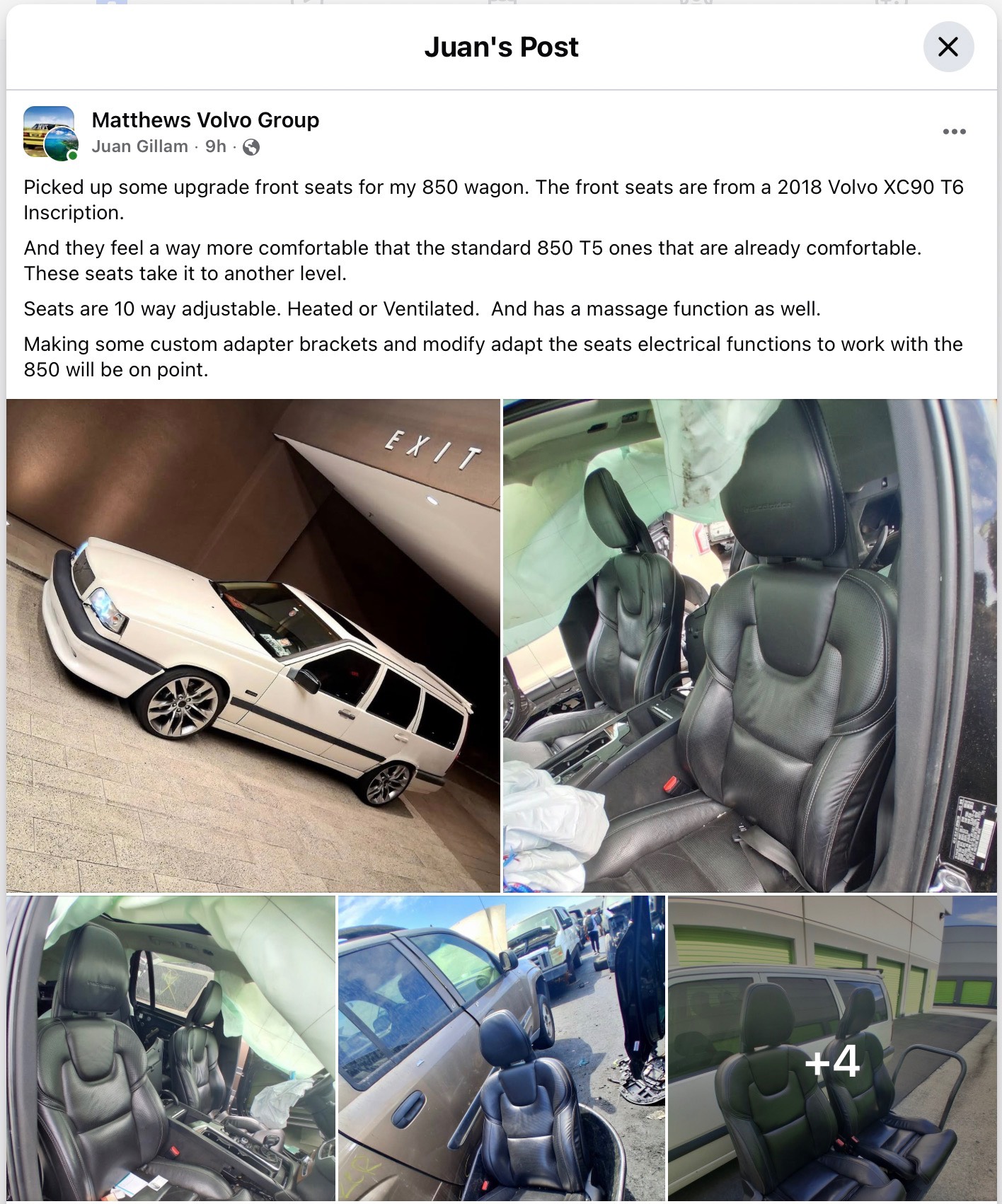Show the +4 more photos
This screenshot has width=1002, height=1204.
(x=832, y=1048)
